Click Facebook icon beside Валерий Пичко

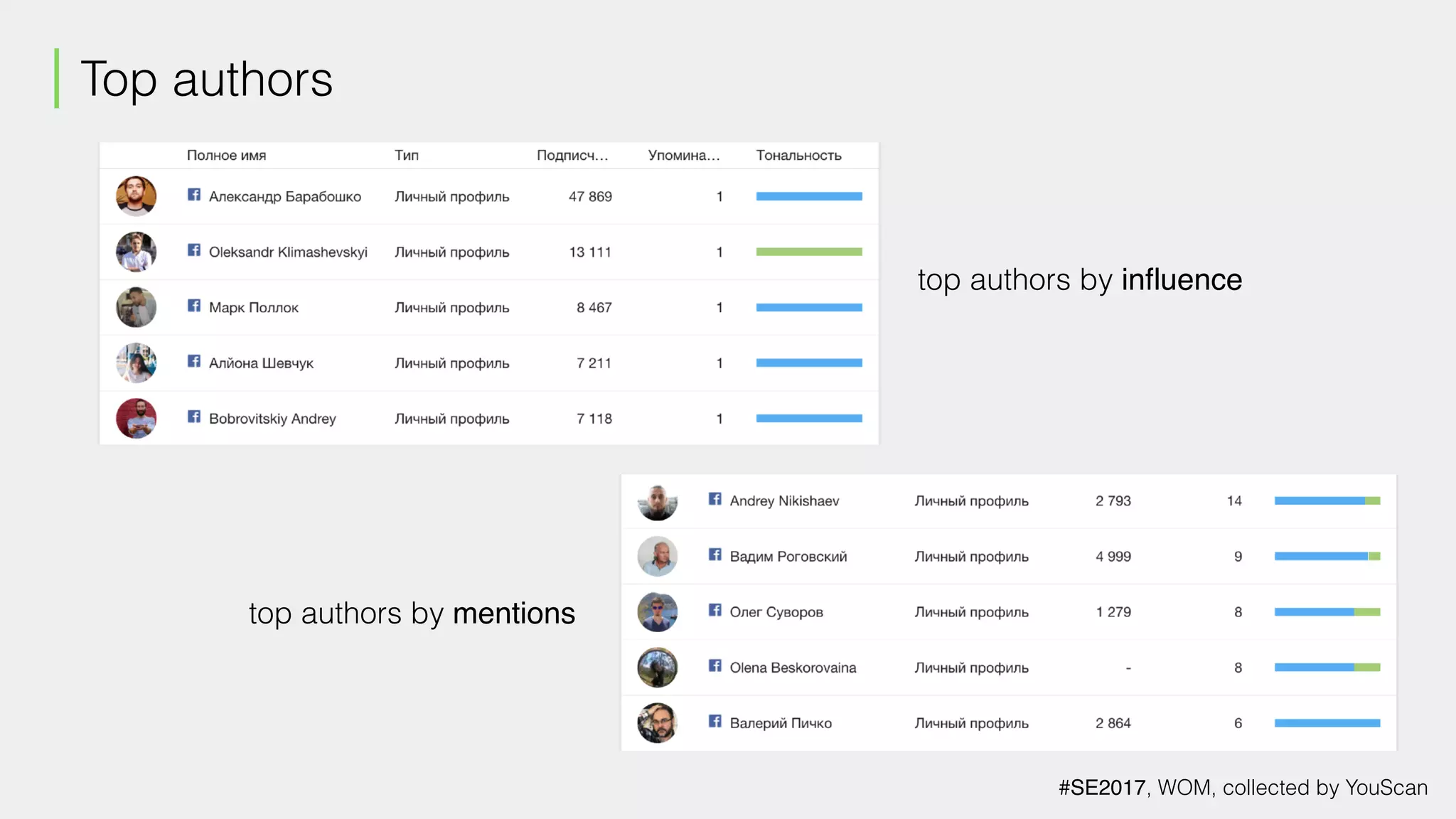click(x=715, y=721)
